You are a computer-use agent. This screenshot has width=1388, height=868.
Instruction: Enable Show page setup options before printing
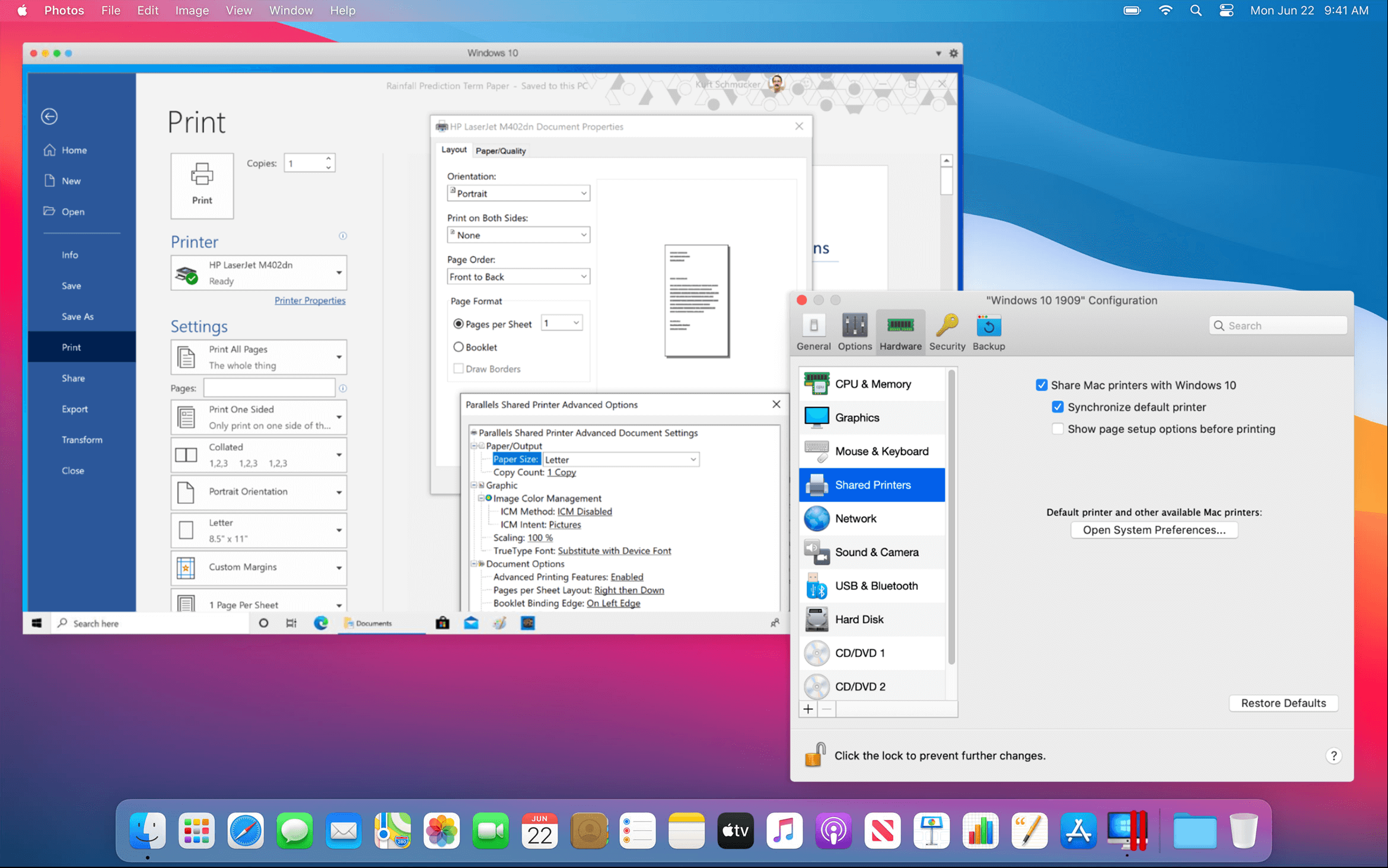(1058, 428)
